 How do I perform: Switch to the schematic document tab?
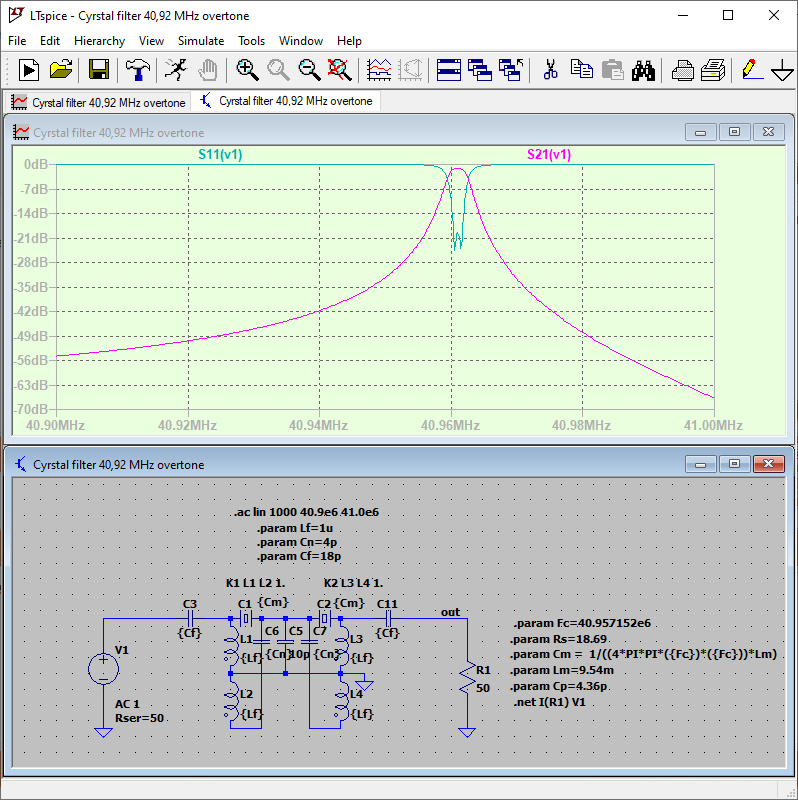point(285,102)
